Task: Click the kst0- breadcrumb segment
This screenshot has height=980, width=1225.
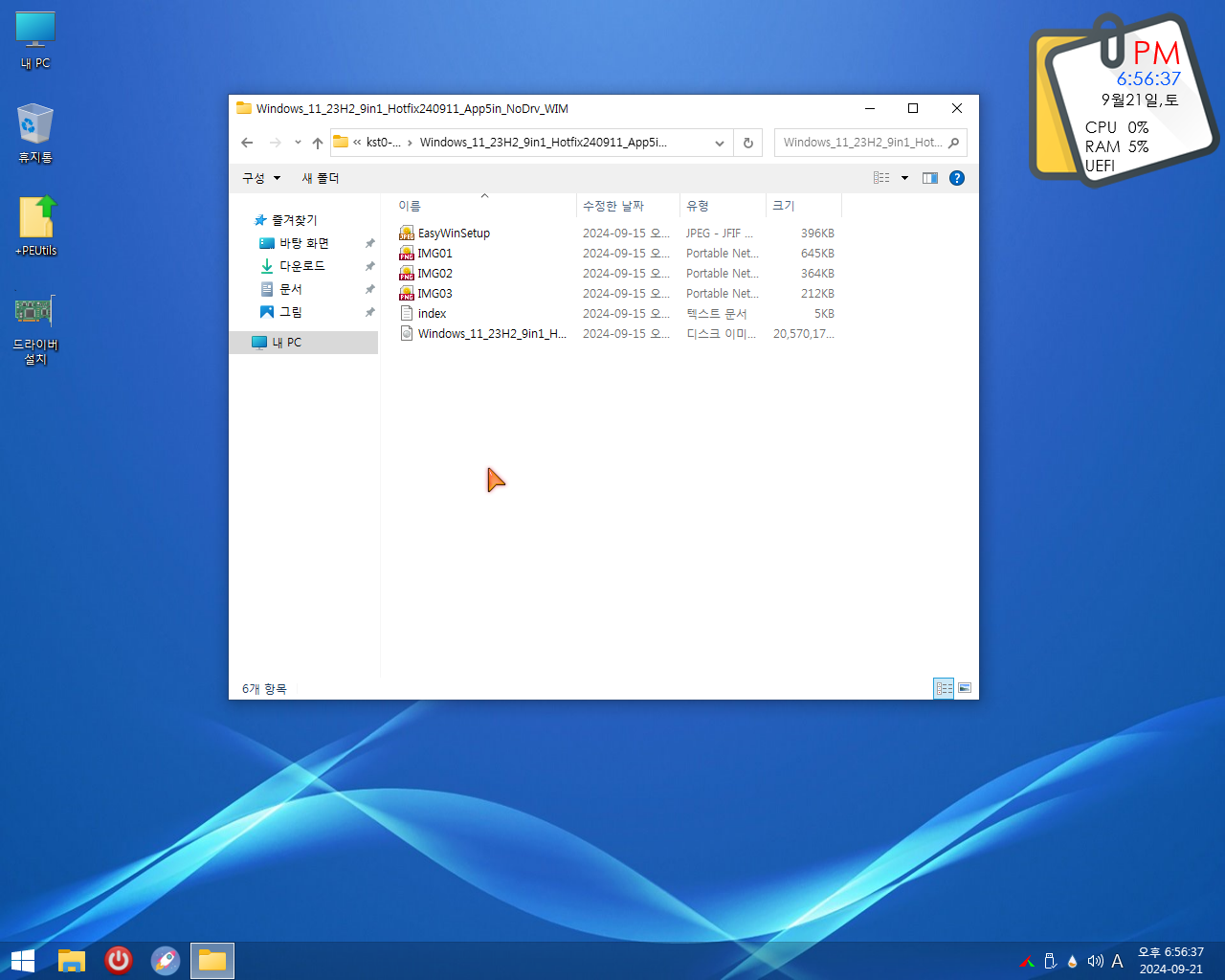Action: click(383, 143)
